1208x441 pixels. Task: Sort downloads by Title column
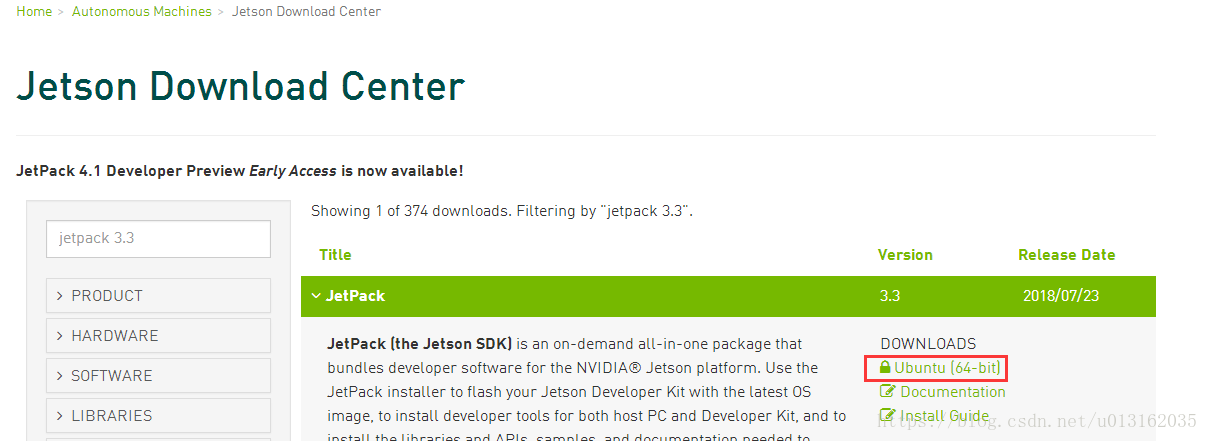[335, 255]
